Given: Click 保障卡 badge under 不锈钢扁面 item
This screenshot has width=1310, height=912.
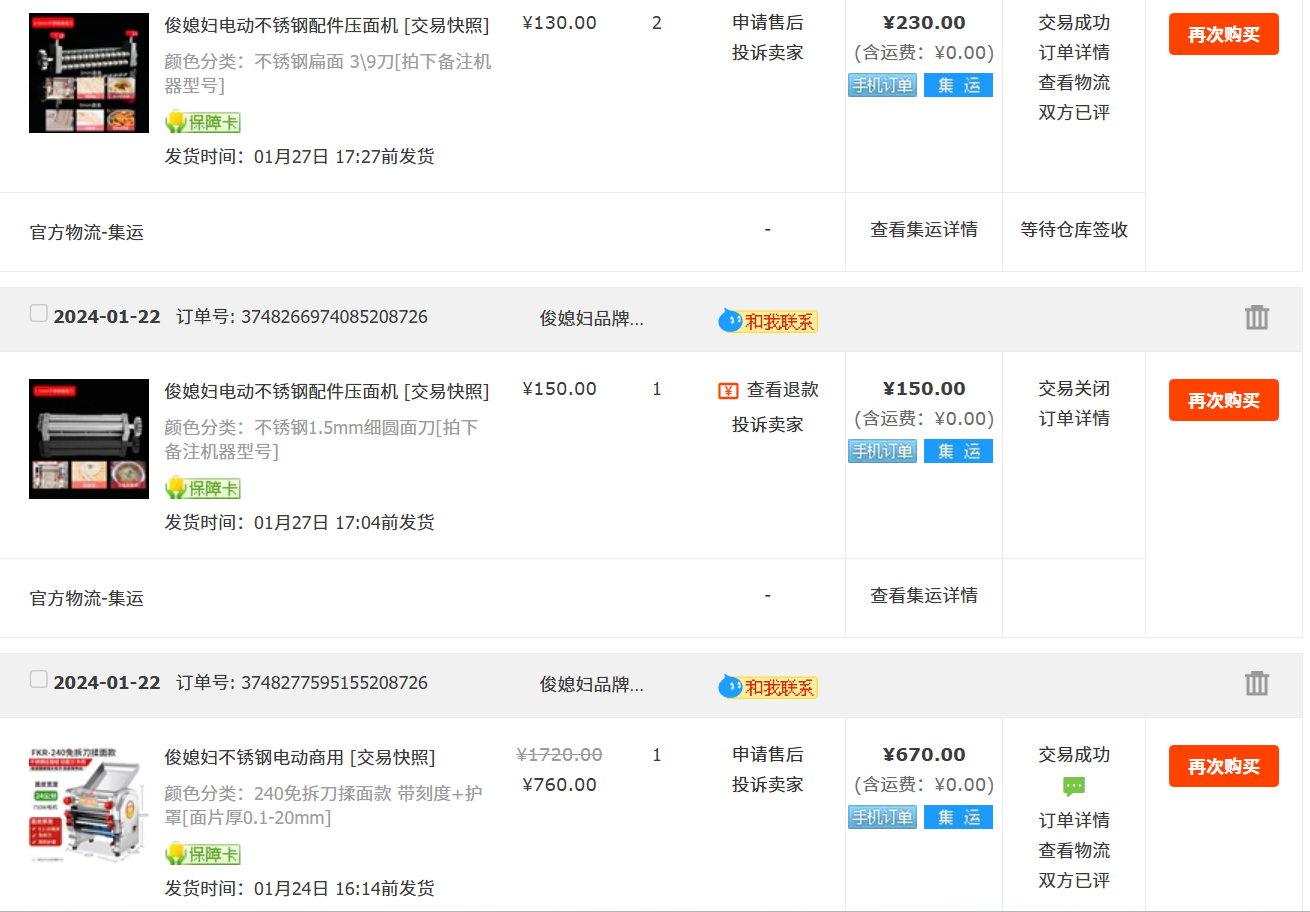Looking at the screenshot, I should click(x=203, y=122).
